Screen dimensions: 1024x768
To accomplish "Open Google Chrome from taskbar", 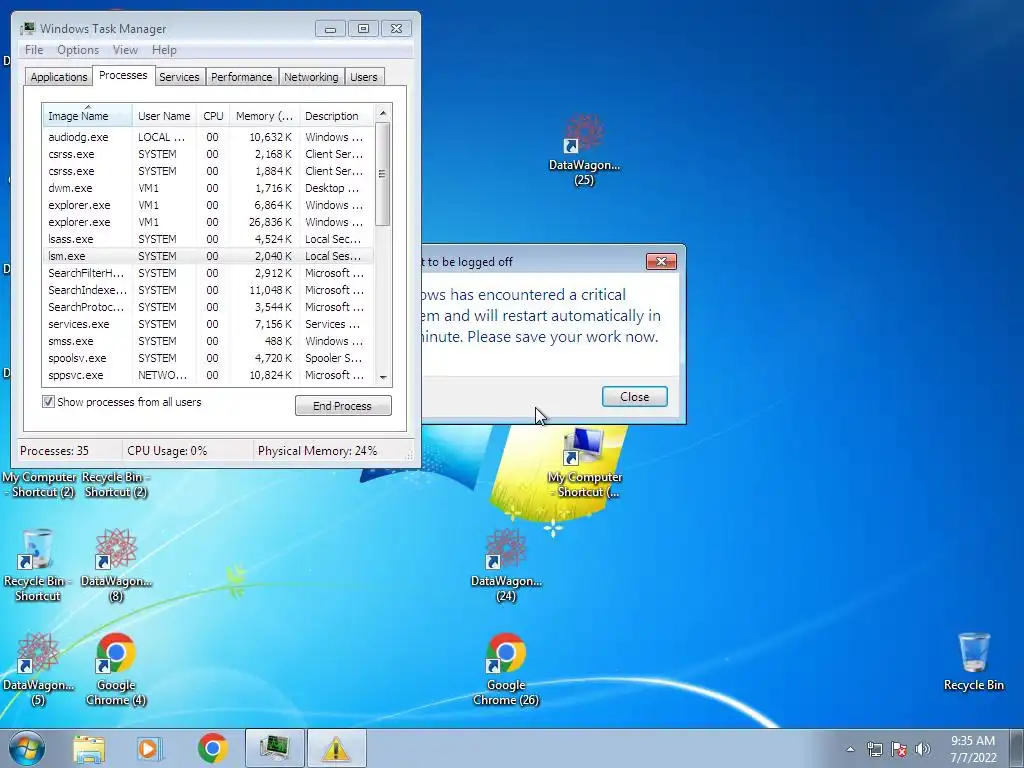I will [x=212, y=748].
